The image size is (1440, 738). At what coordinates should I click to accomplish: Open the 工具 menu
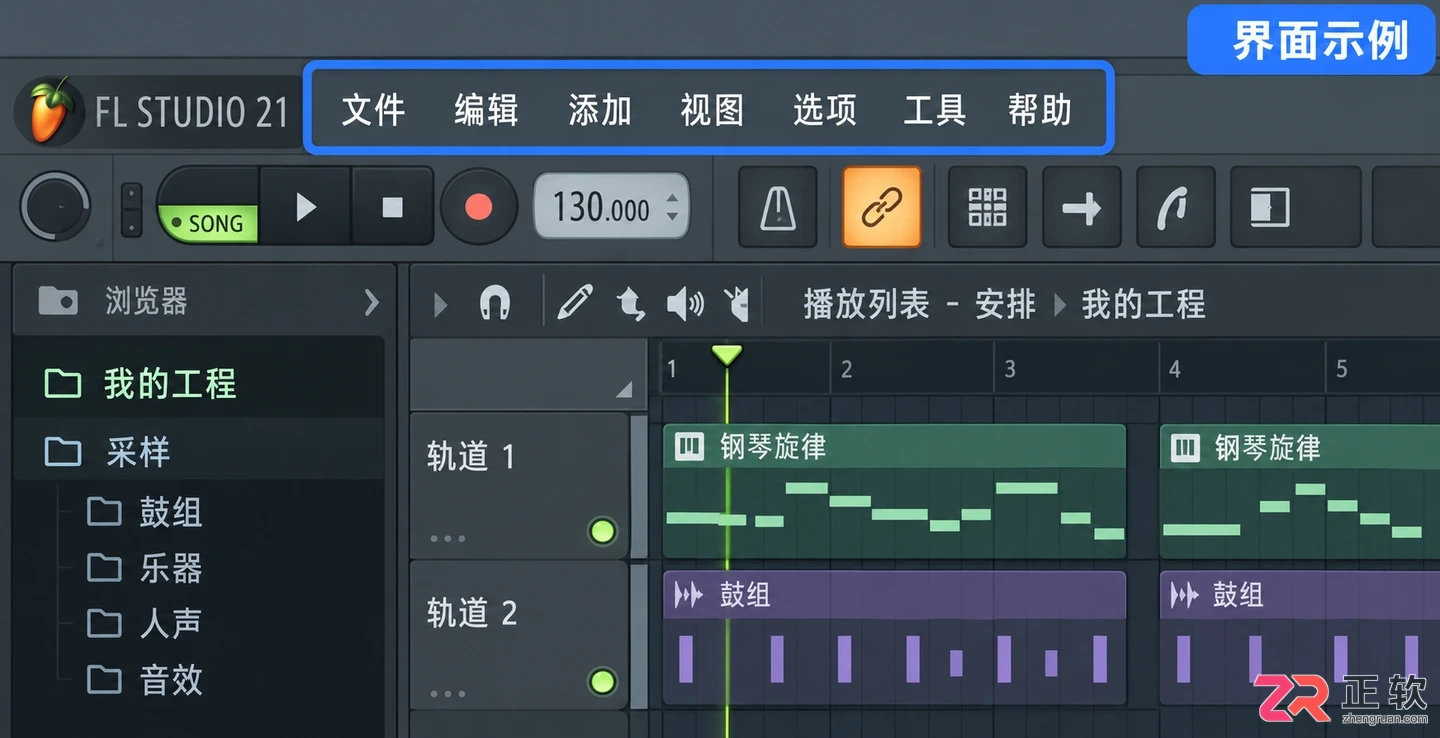point(934,109)
